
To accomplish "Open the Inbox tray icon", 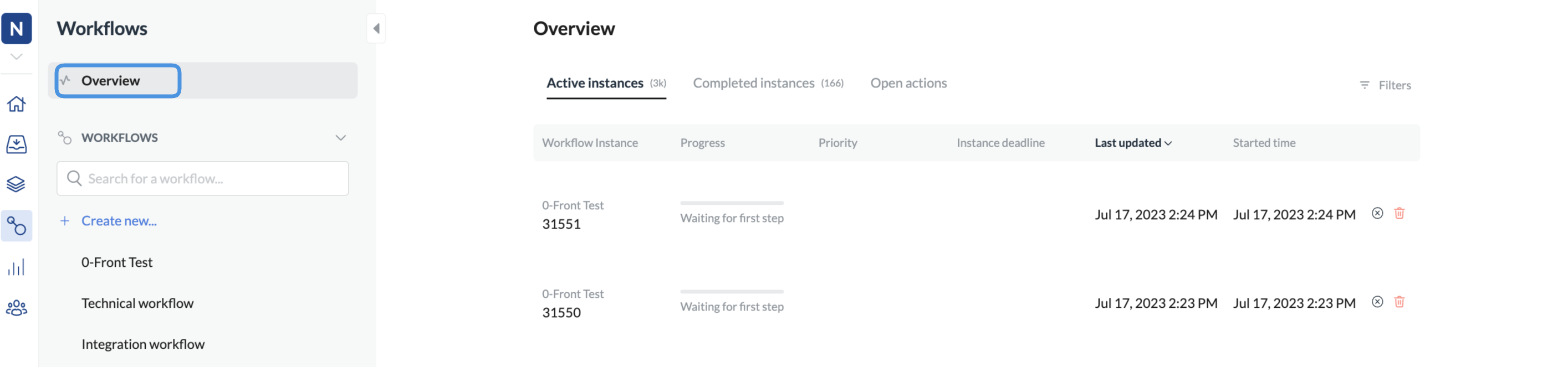I will click(17, 144).
